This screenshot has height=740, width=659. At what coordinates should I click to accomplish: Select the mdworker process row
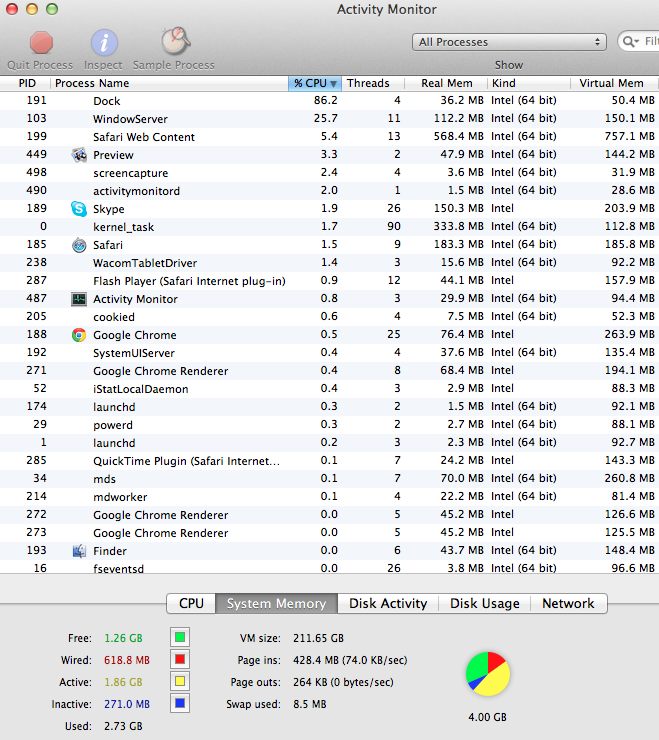pyautogui.click(x=330, y=496)
